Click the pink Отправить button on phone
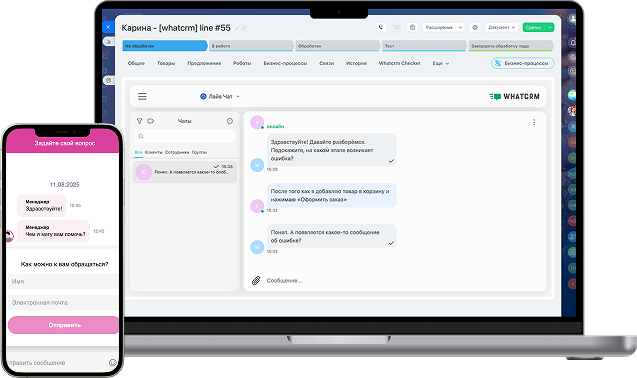 (64, 325)
